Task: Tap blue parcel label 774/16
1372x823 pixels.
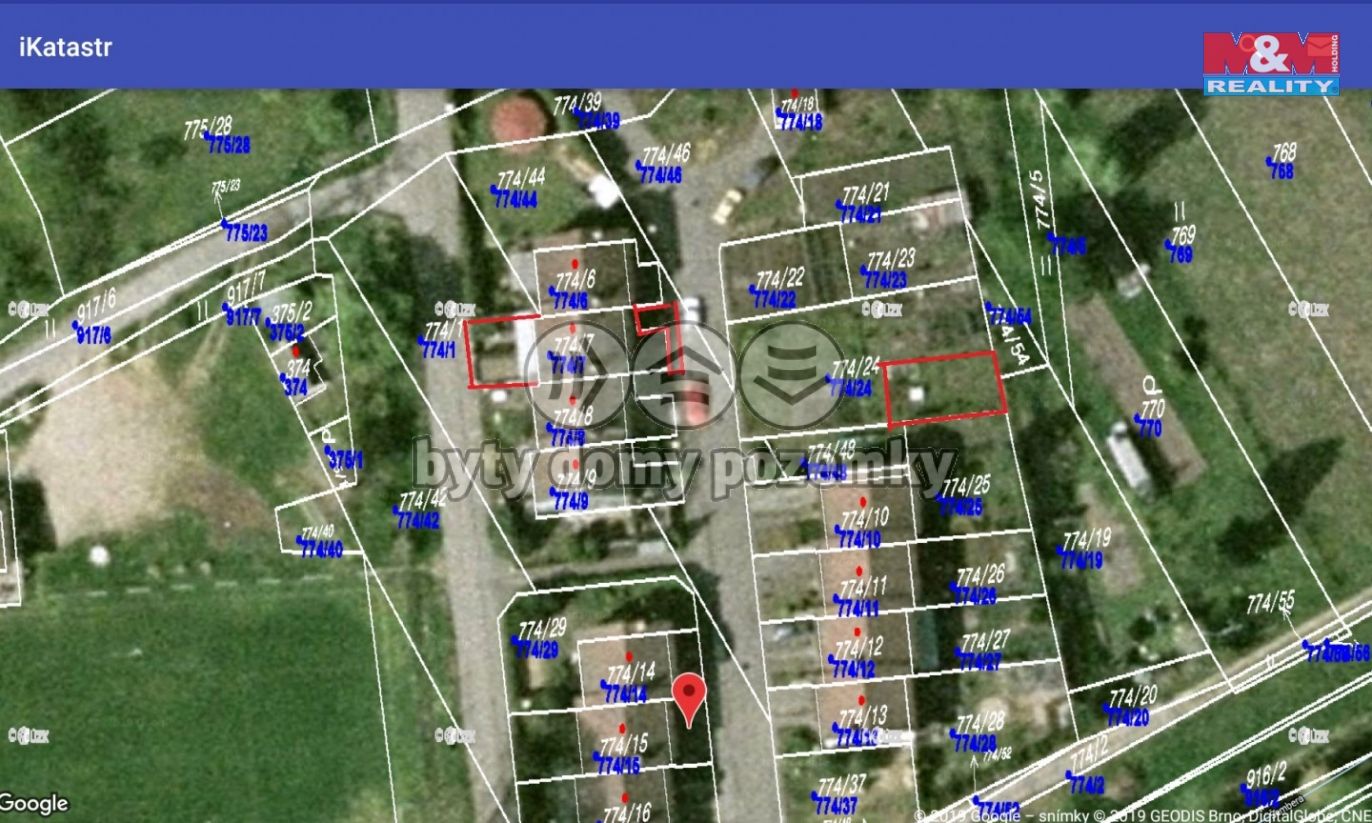Action: pos(628,814)
